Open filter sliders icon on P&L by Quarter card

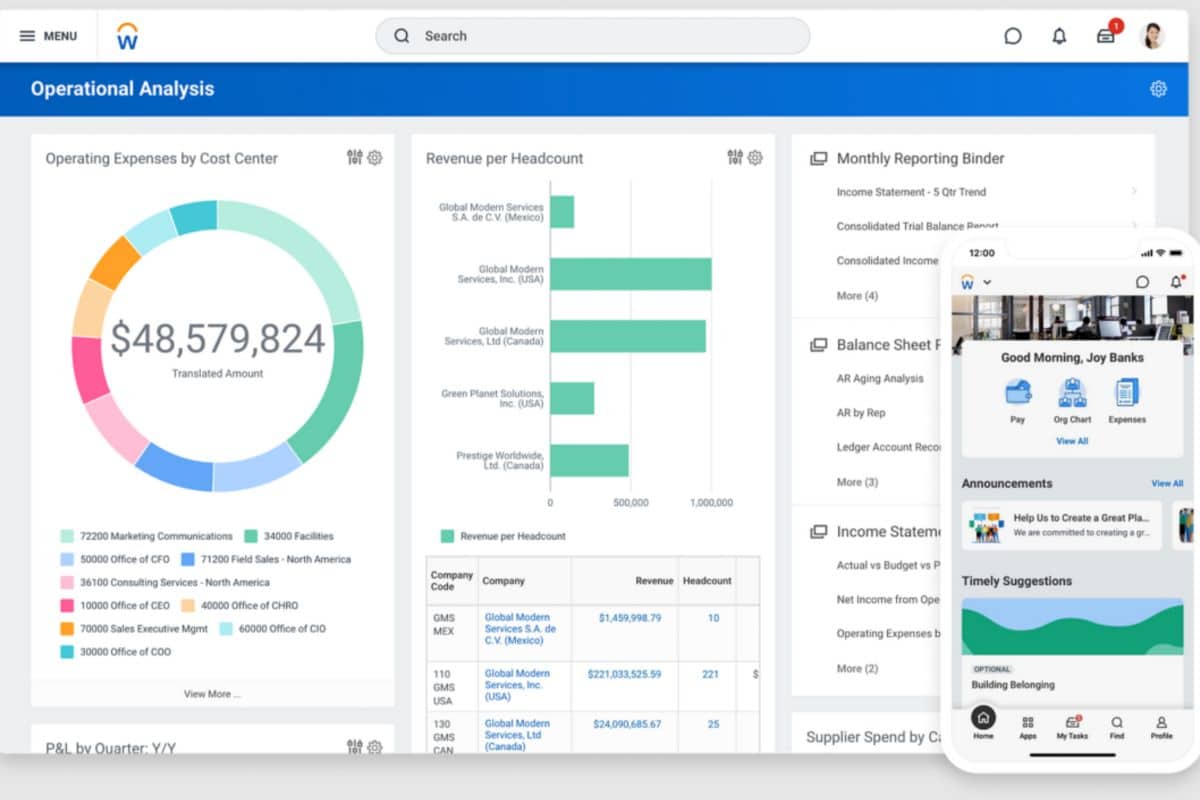(354, 747)
